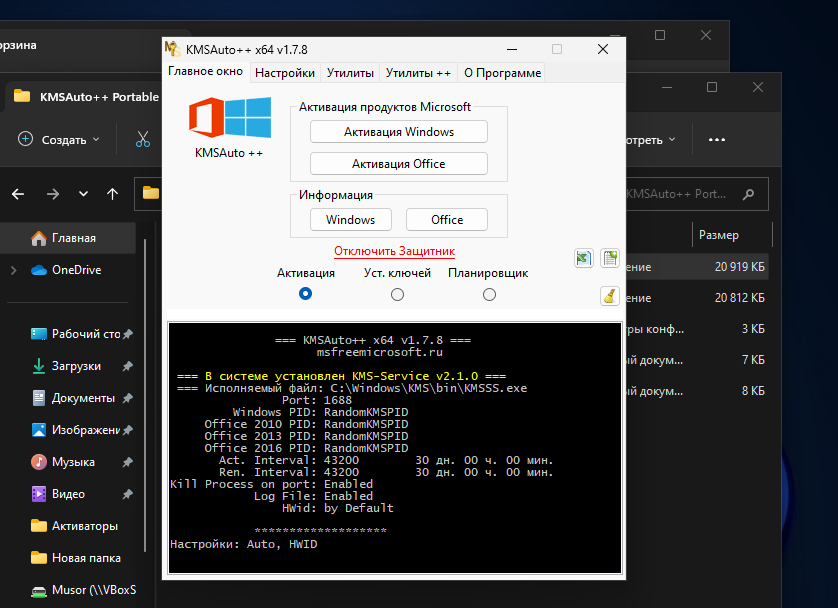Click the KMSAuto title bar app icon
Screen dimensions: 838x608
[x=173, y=49]
